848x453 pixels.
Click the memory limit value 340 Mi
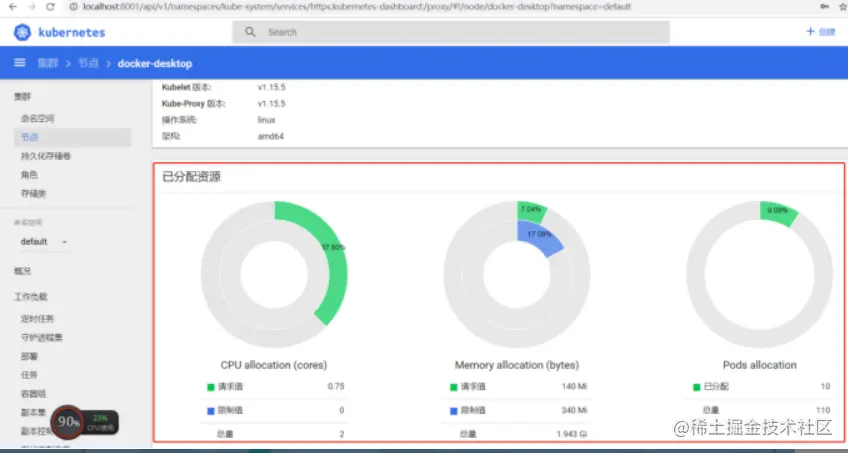pos(574,410)
